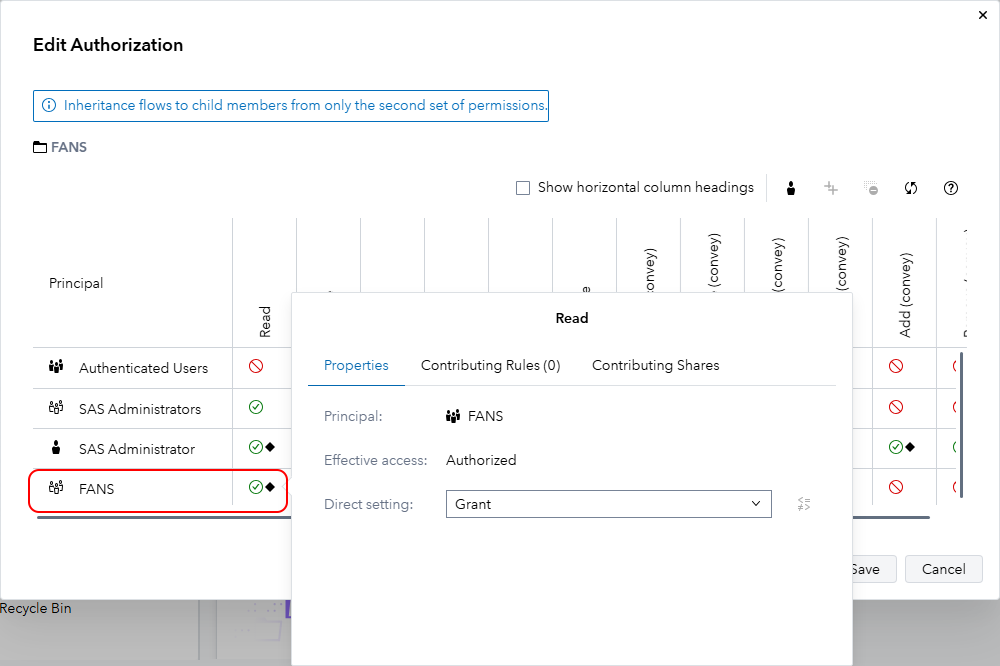Click Add (convey) prohibit icon for SAS Administrators

coord(896,407)
